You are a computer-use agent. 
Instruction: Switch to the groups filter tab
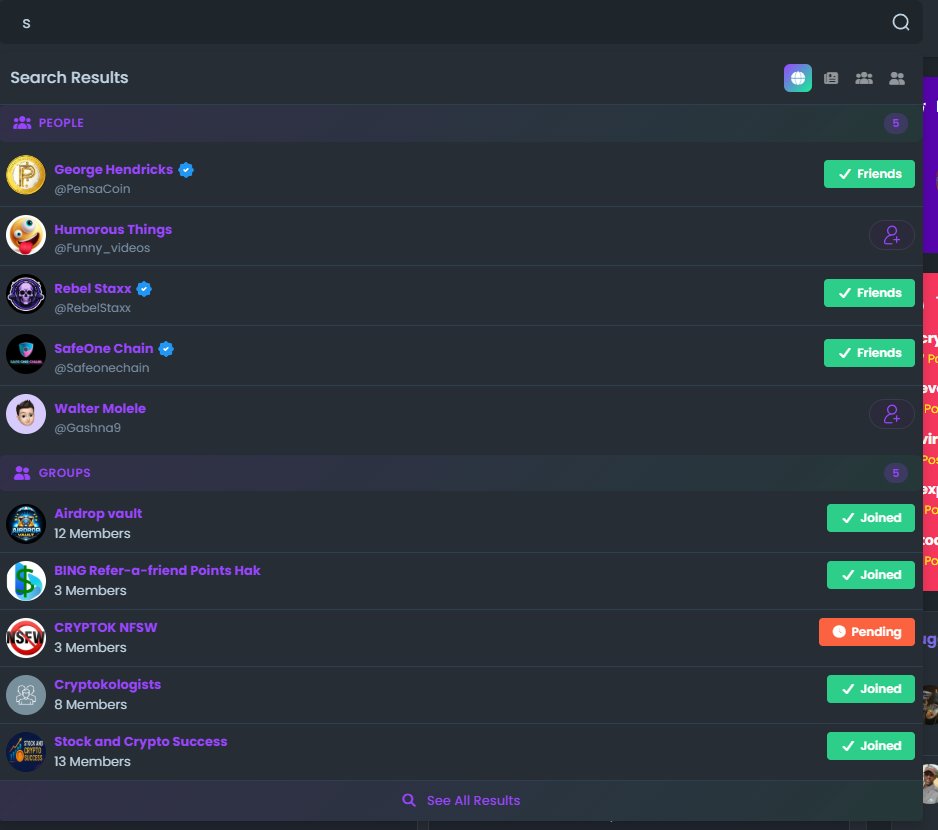pos(896,77)
